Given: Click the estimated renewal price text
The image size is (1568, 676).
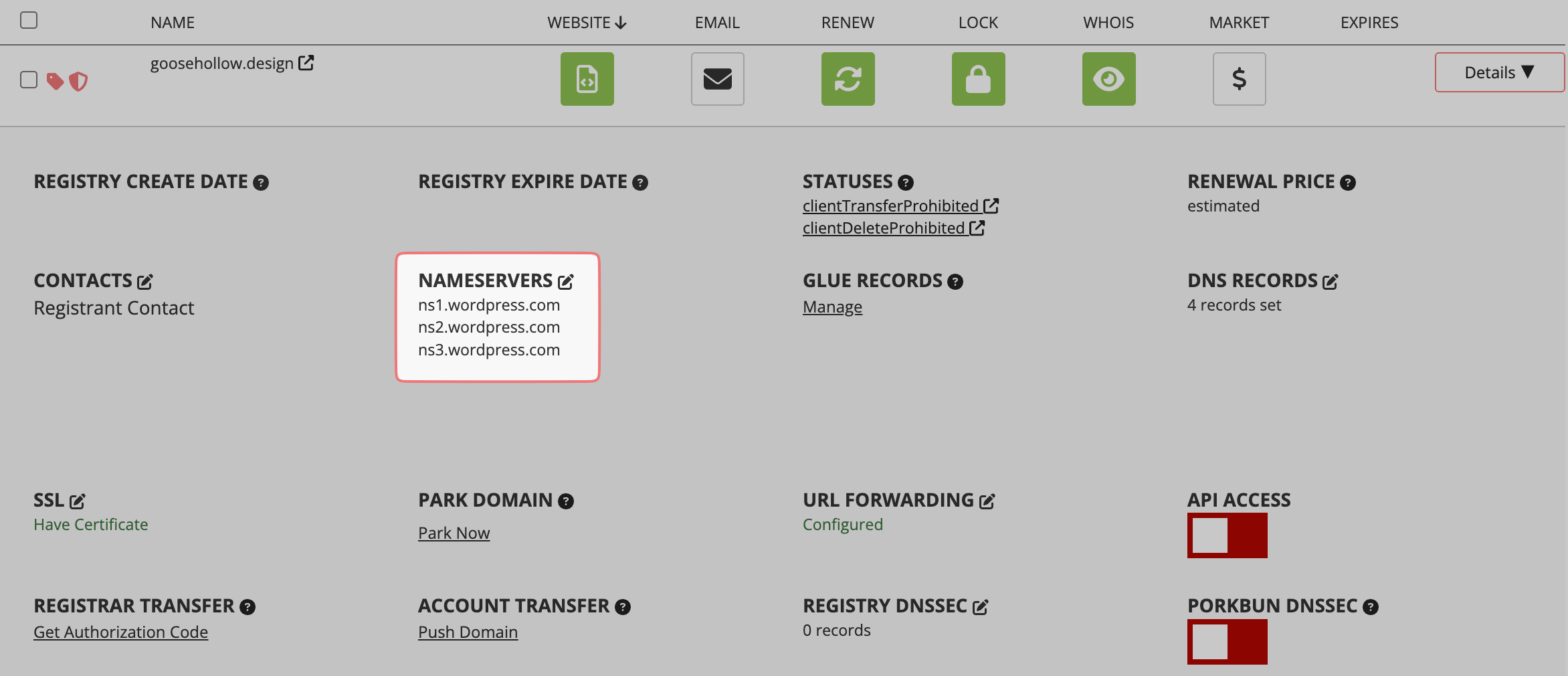Looking at the screenshot, I should [1223, 205].
